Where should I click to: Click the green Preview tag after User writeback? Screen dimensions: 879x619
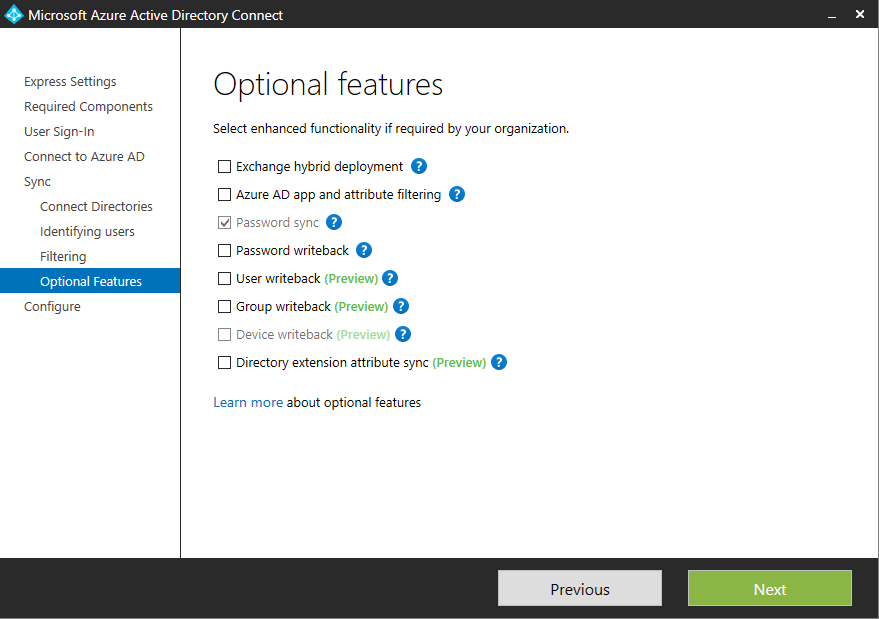click(x=351, y=279)
